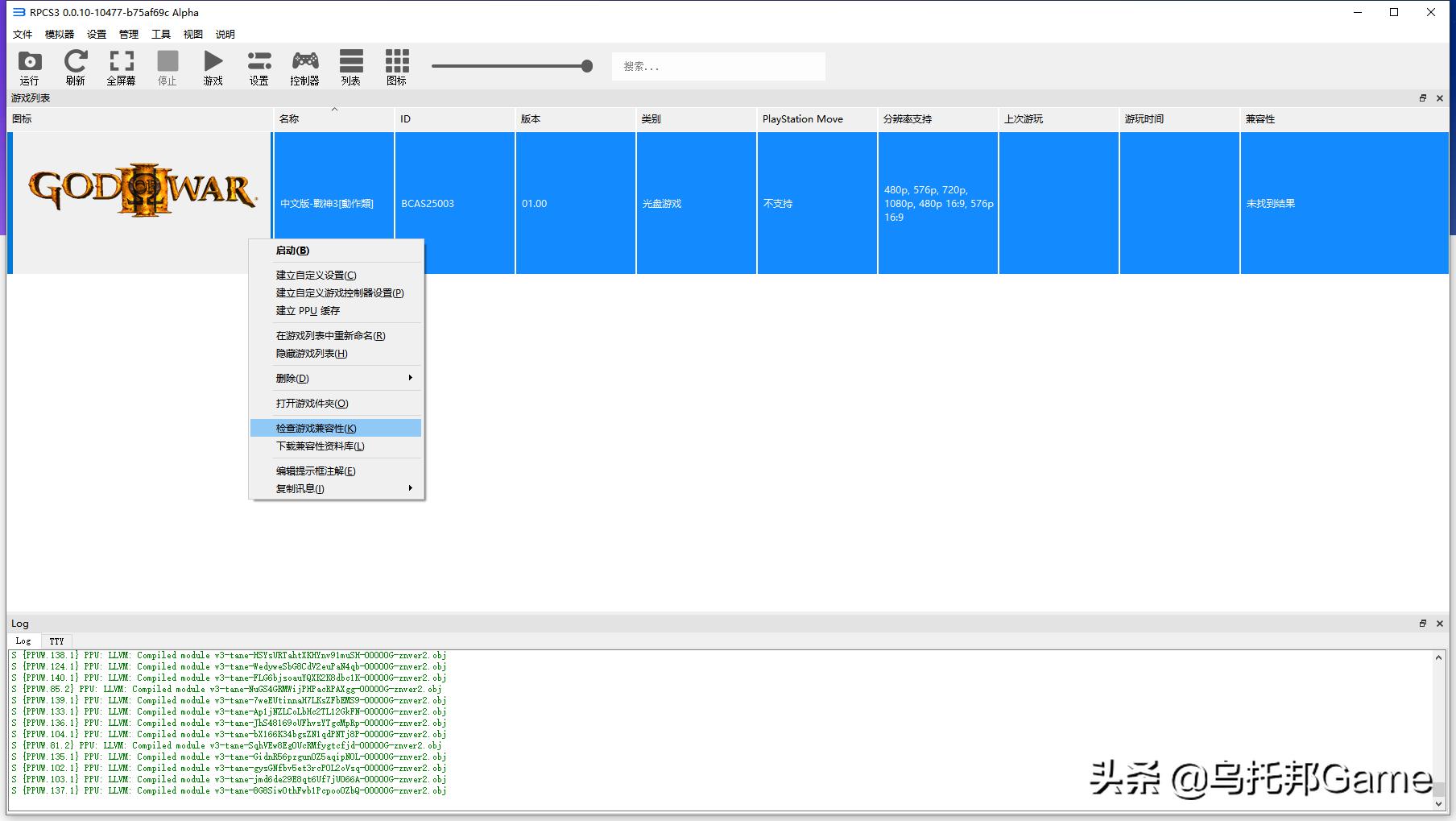
Task: Click the Fullscreen (全屏幕) toolbar icon
Action: click(121, 66)
